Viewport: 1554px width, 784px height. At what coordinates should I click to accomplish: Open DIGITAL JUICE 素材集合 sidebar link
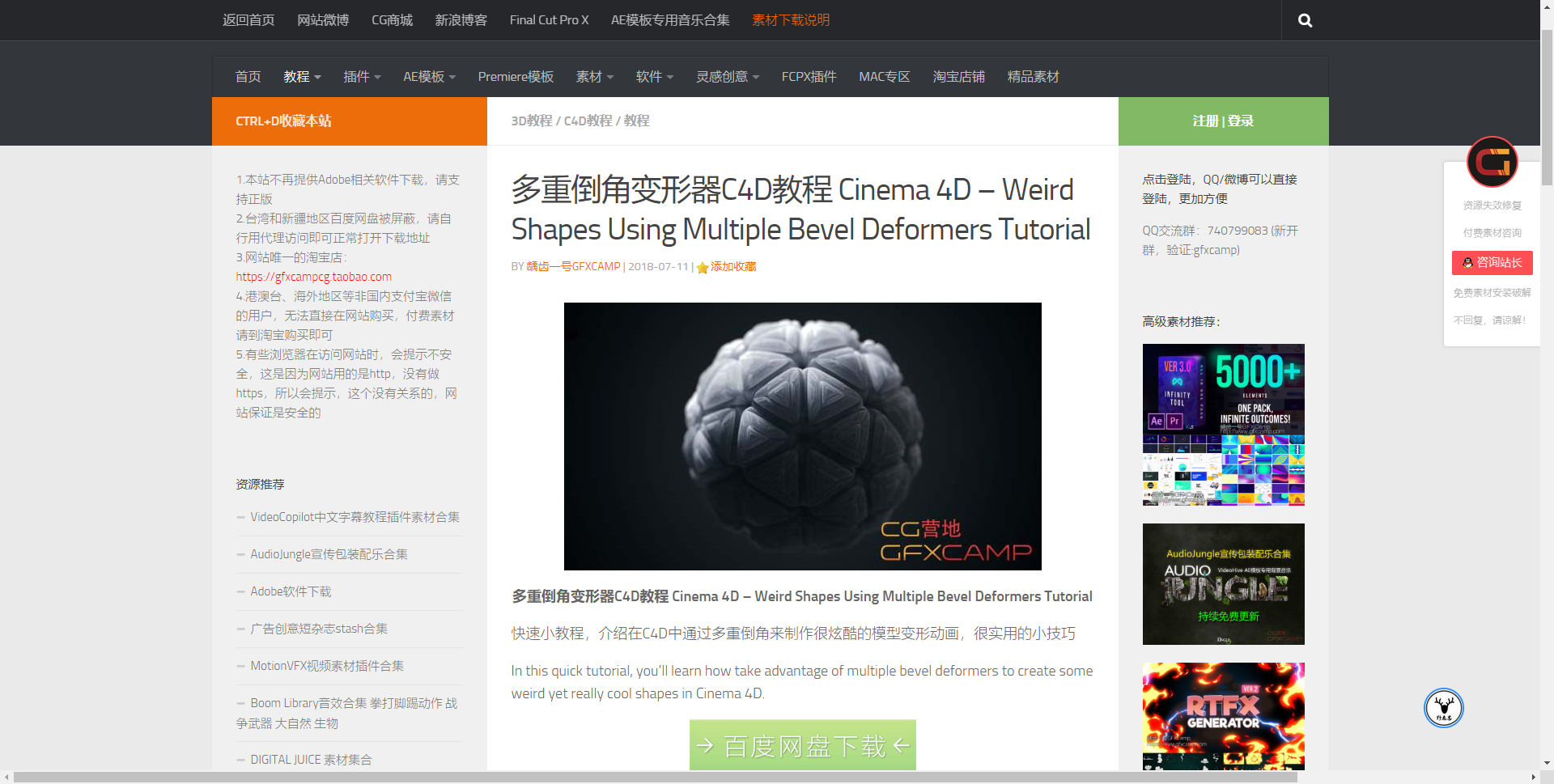coord(311,760)
